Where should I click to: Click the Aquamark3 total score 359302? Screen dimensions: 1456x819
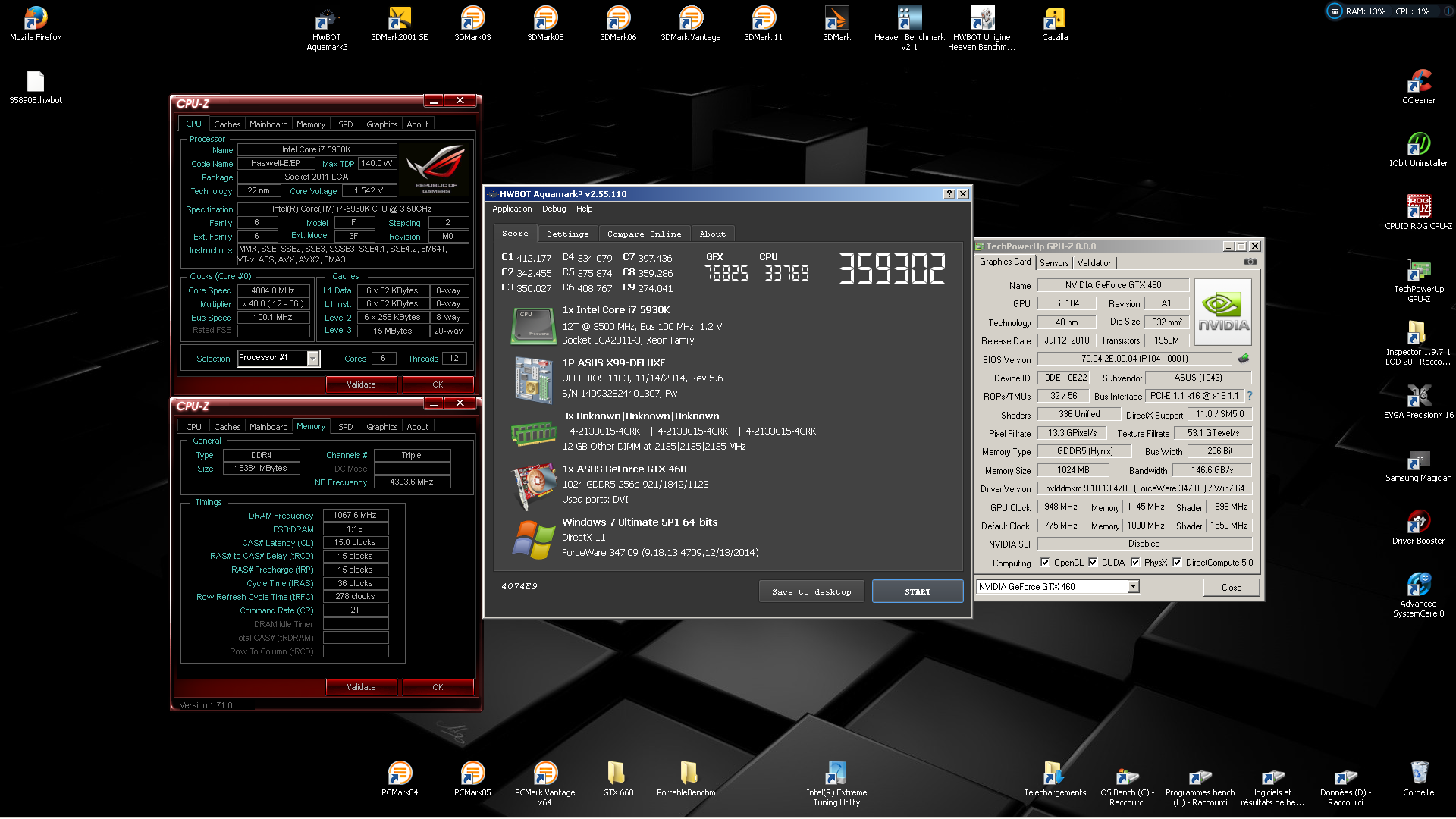coord(893,269)
